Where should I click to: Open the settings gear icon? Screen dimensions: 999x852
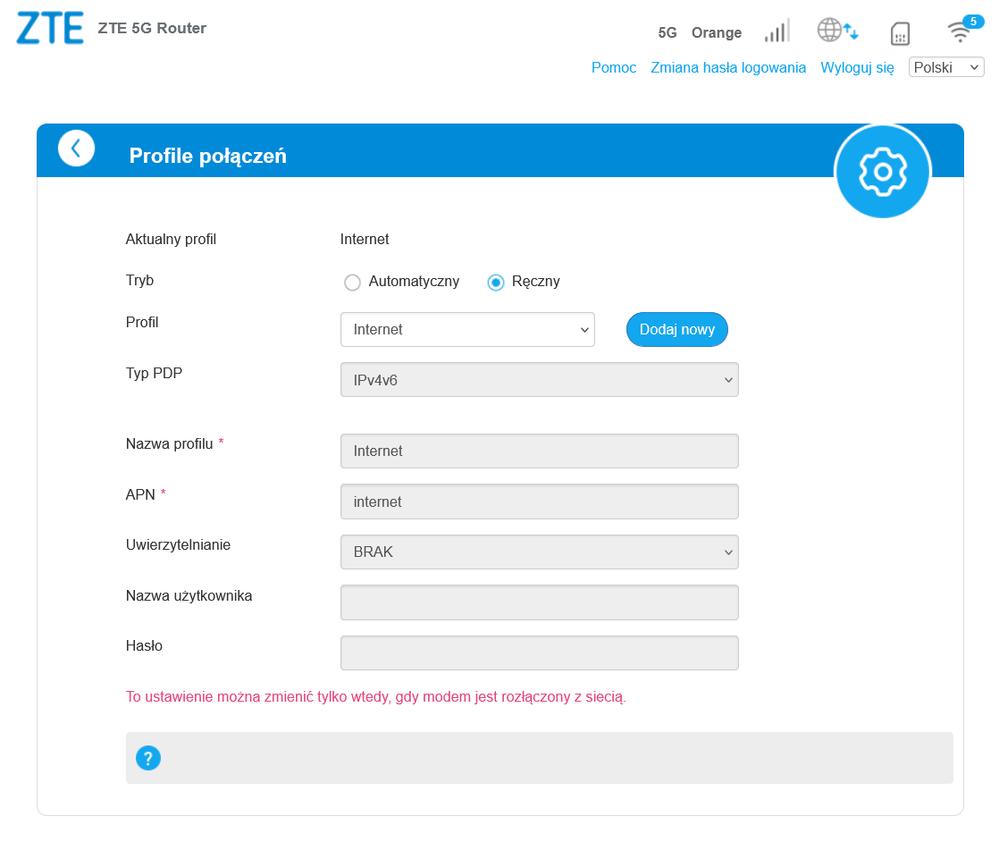pos(882,171)
